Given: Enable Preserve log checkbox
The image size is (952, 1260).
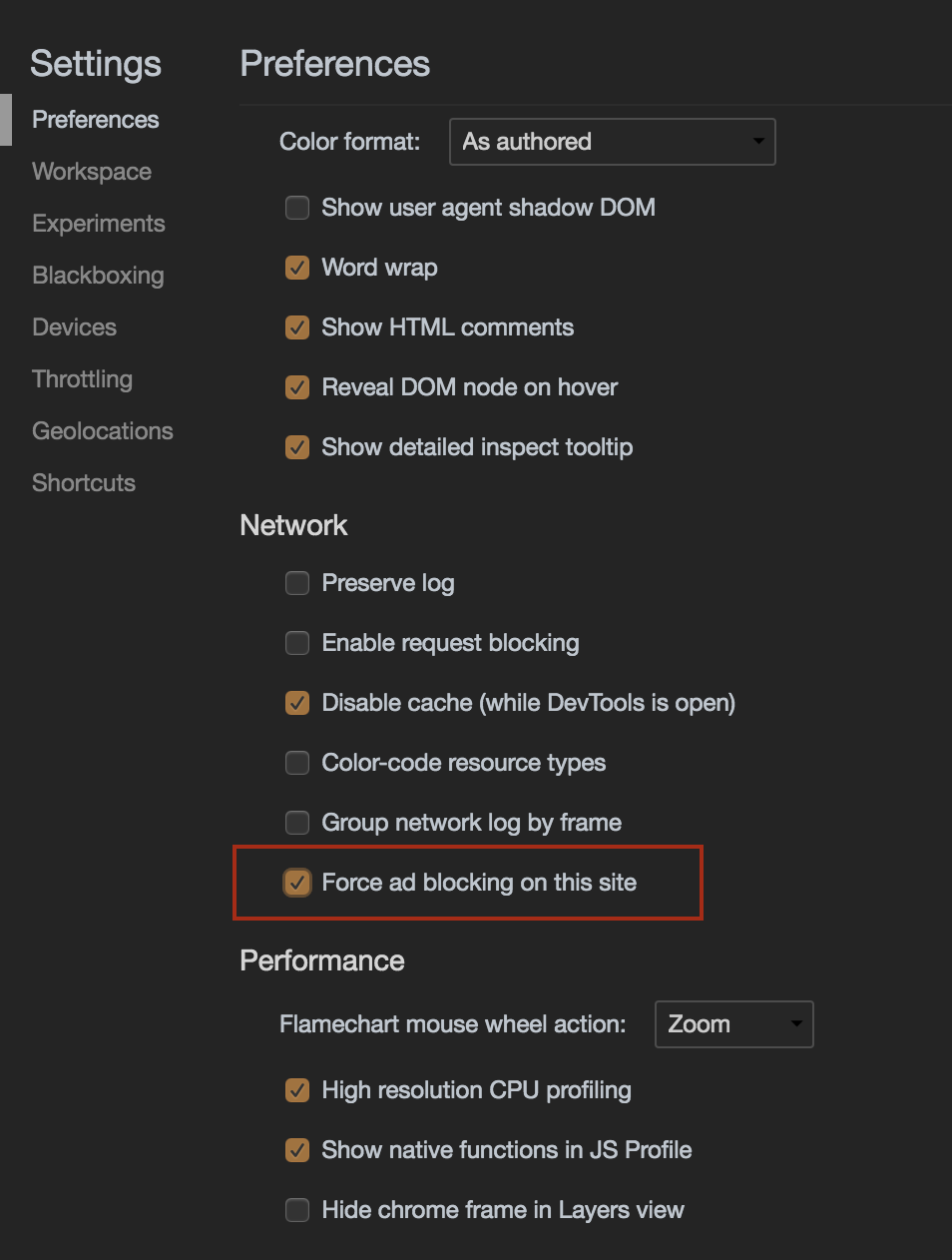Looking at the screenshot, I should click(297, 583).
